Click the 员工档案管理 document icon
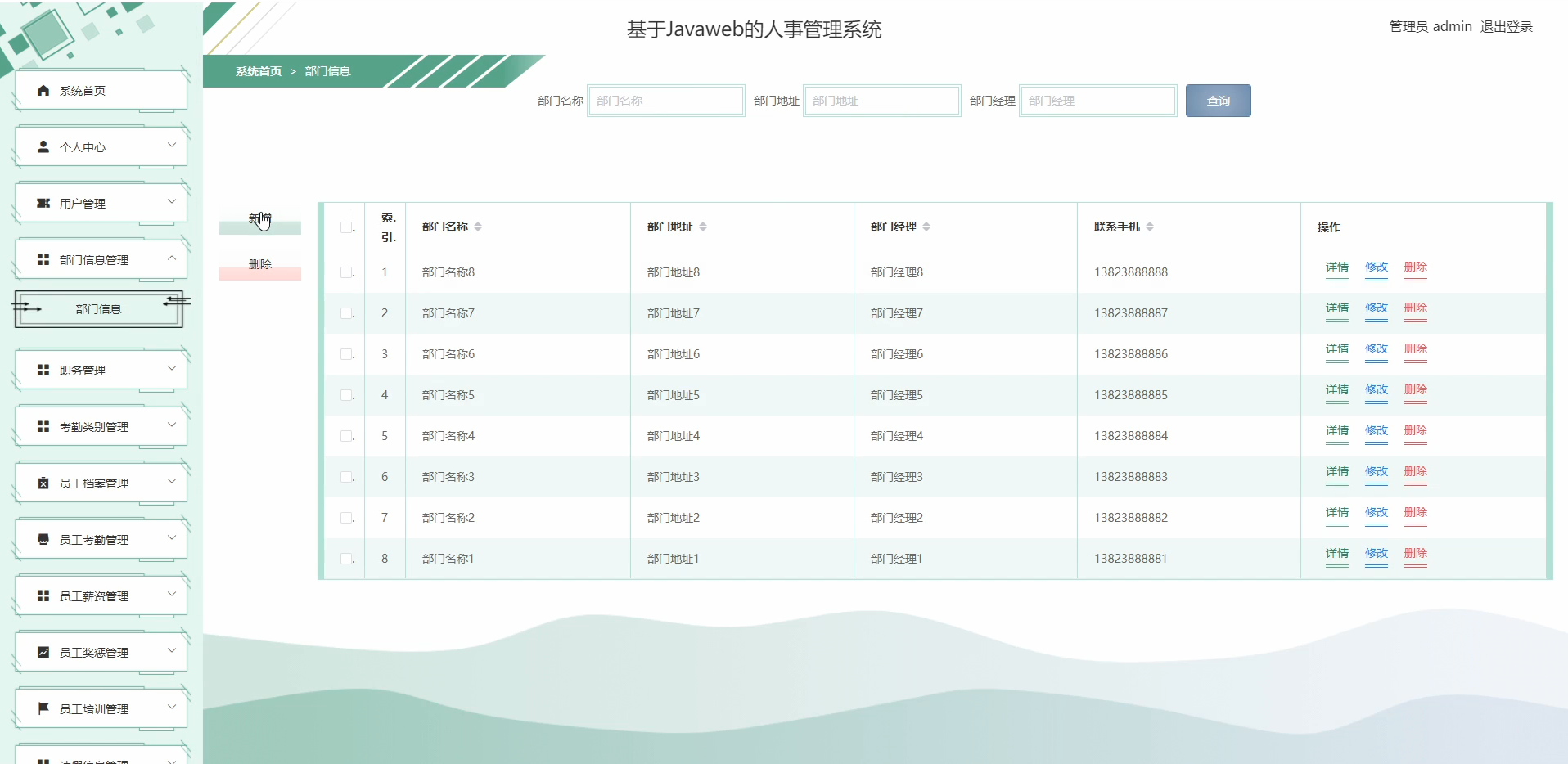Screen dimensions: 1568x764 pyautogui.click(x=42, y=482)
